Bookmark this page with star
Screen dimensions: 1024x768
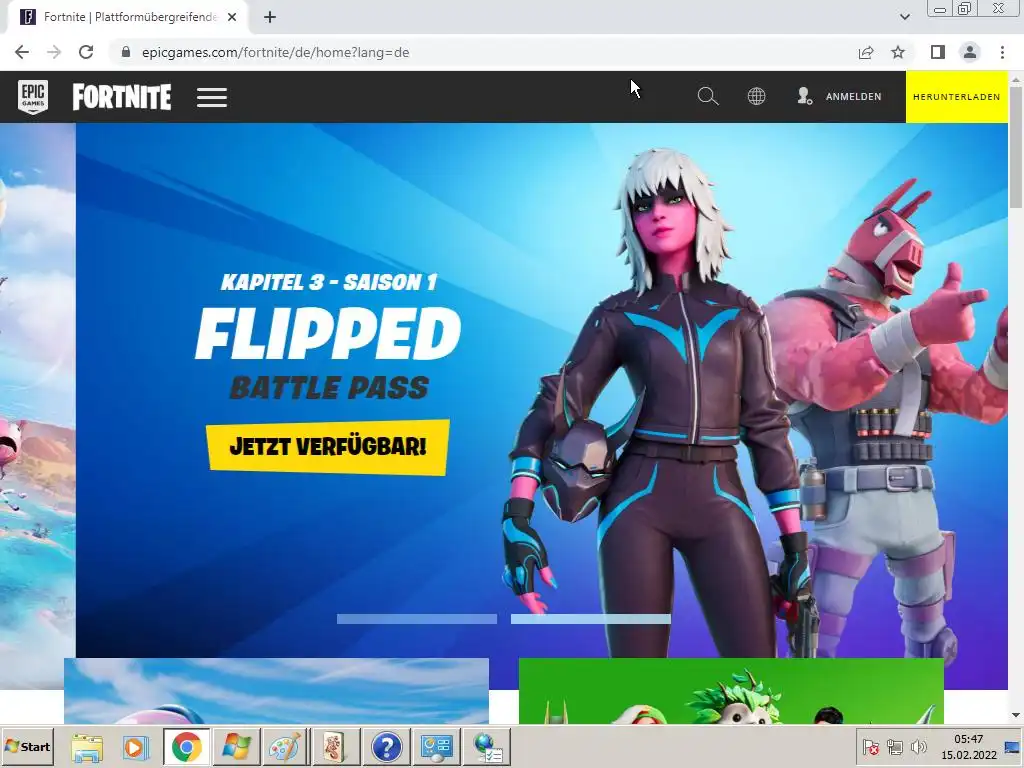(899, 52)
